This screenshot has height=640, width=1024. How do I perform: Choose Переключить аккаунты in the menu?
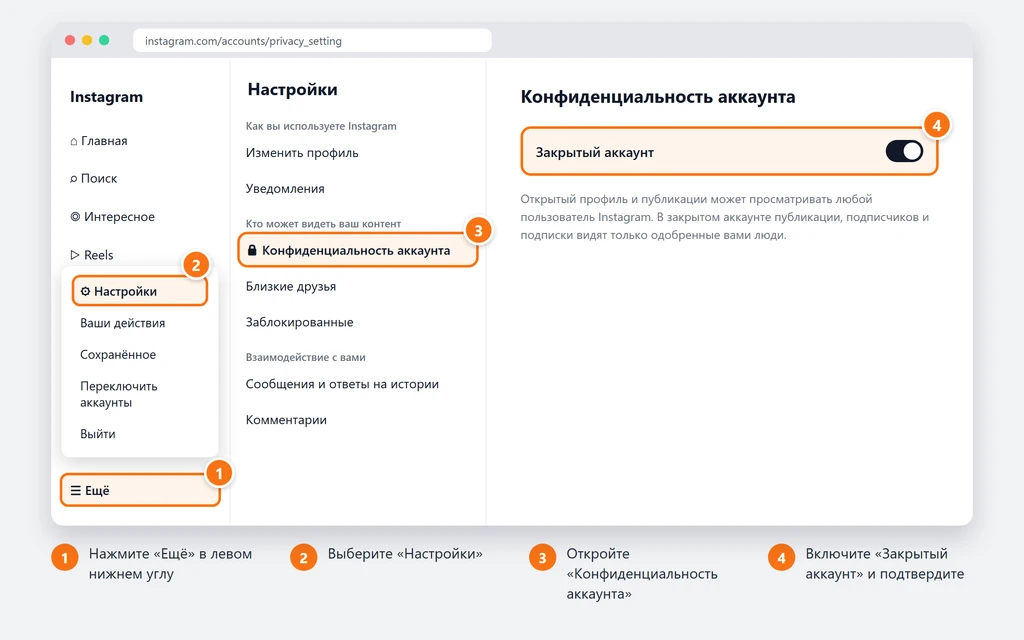[119, 394]
